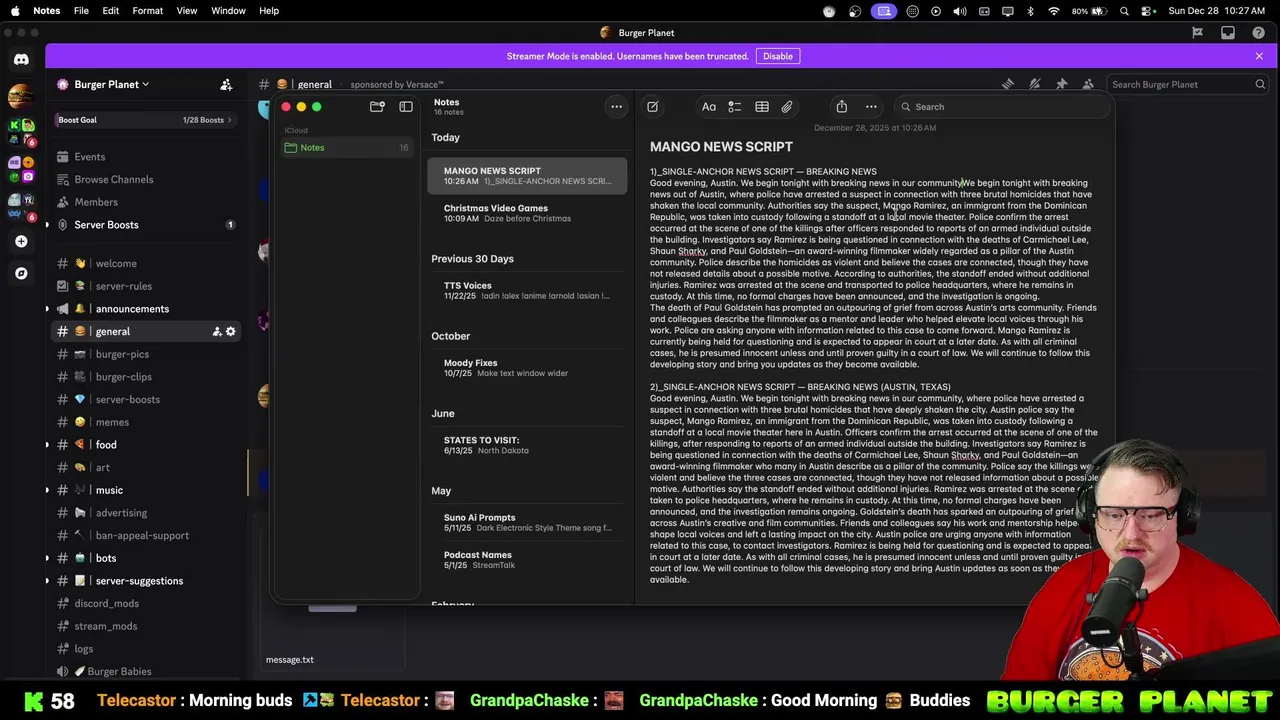Disable Streamer Mode button
Image resolution: width=1280 pixels, height=720 pixels.
pos(777,56)
